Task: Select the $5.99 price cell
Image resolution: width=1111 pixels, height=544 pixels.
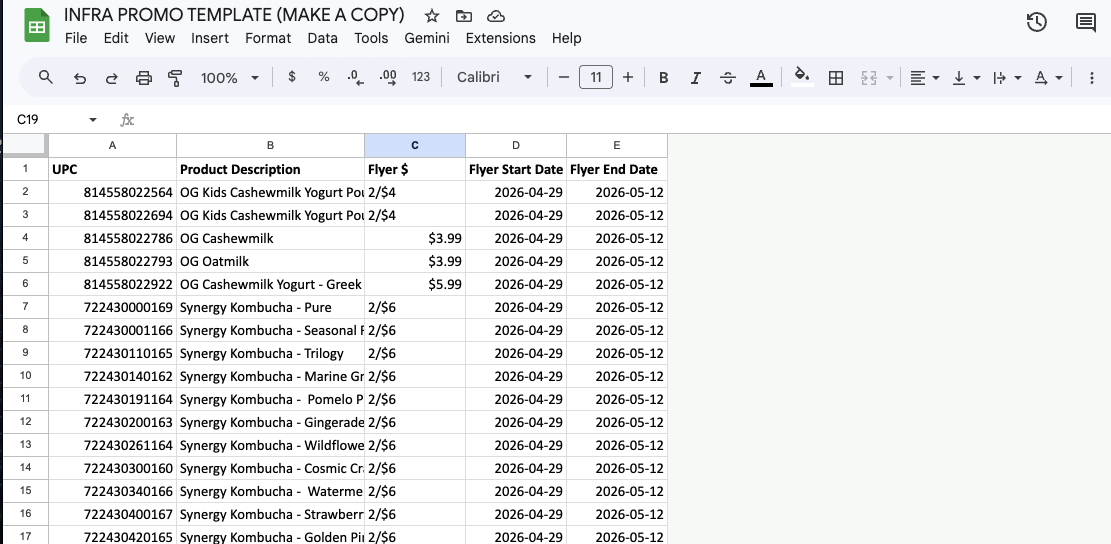Action: coord(415,284)
